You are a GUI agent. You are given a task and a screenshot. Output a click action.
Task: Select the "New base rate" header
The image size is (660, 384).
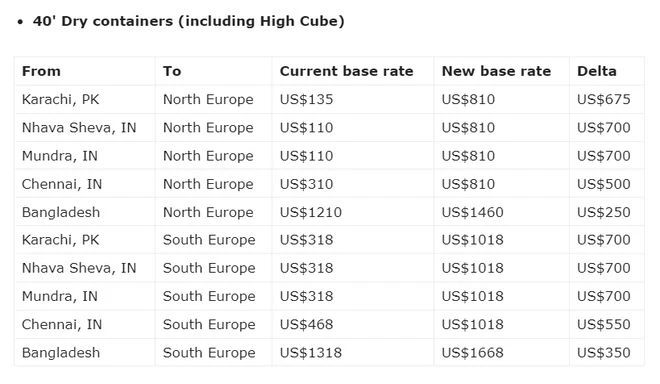(496, 71)
